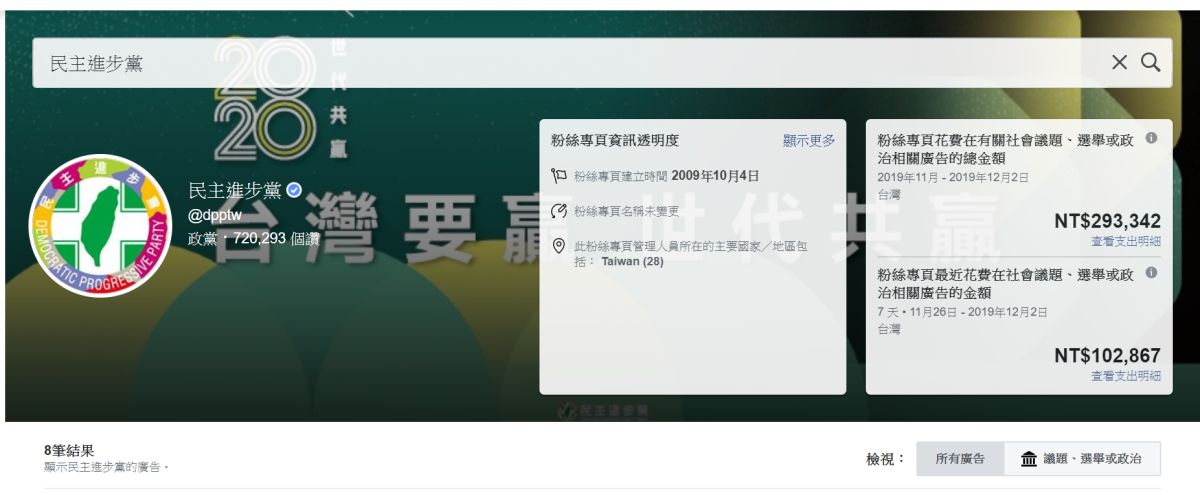Click the 粉絲專頁資訊透明度 panel heading
Viewport: 1200px width, 495px height.
tap(615, 141)
